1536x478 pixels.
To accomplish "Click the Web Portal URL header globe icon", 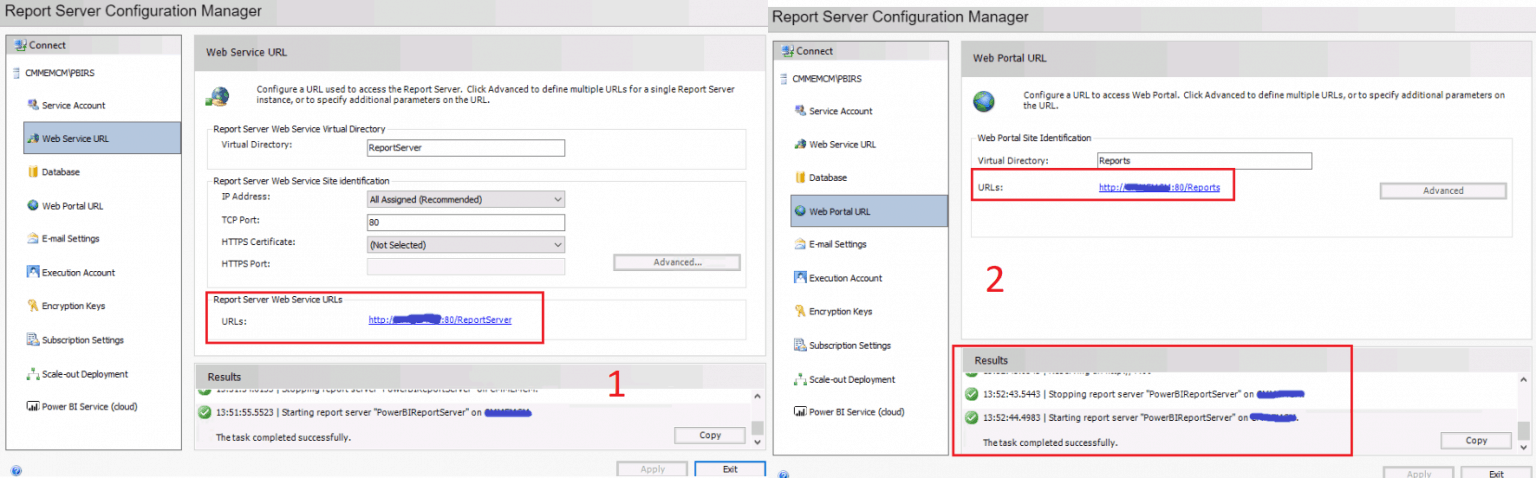I will 984,101.
